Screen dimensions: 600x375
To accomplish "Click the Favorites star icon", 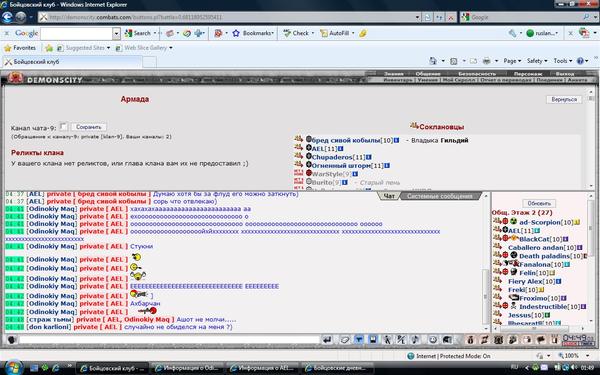I will point(8,48).
